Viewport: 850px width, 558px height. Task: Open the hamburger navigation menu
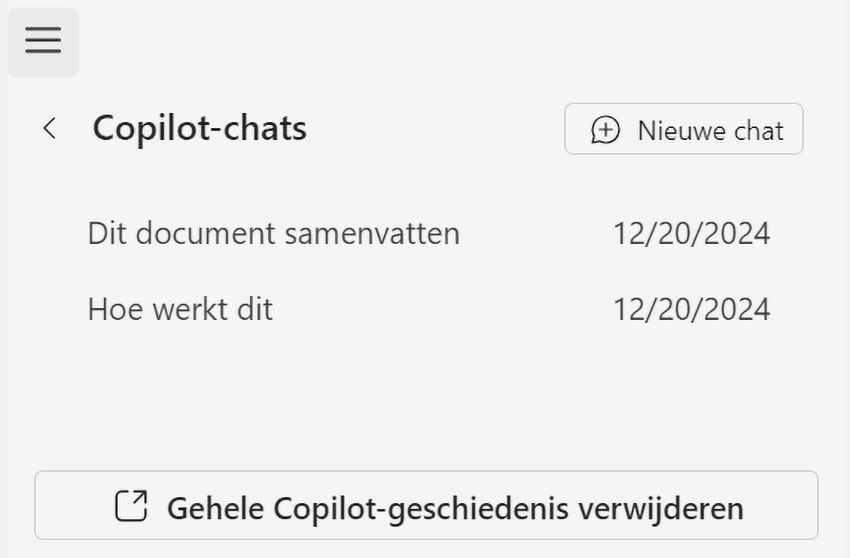43,41
